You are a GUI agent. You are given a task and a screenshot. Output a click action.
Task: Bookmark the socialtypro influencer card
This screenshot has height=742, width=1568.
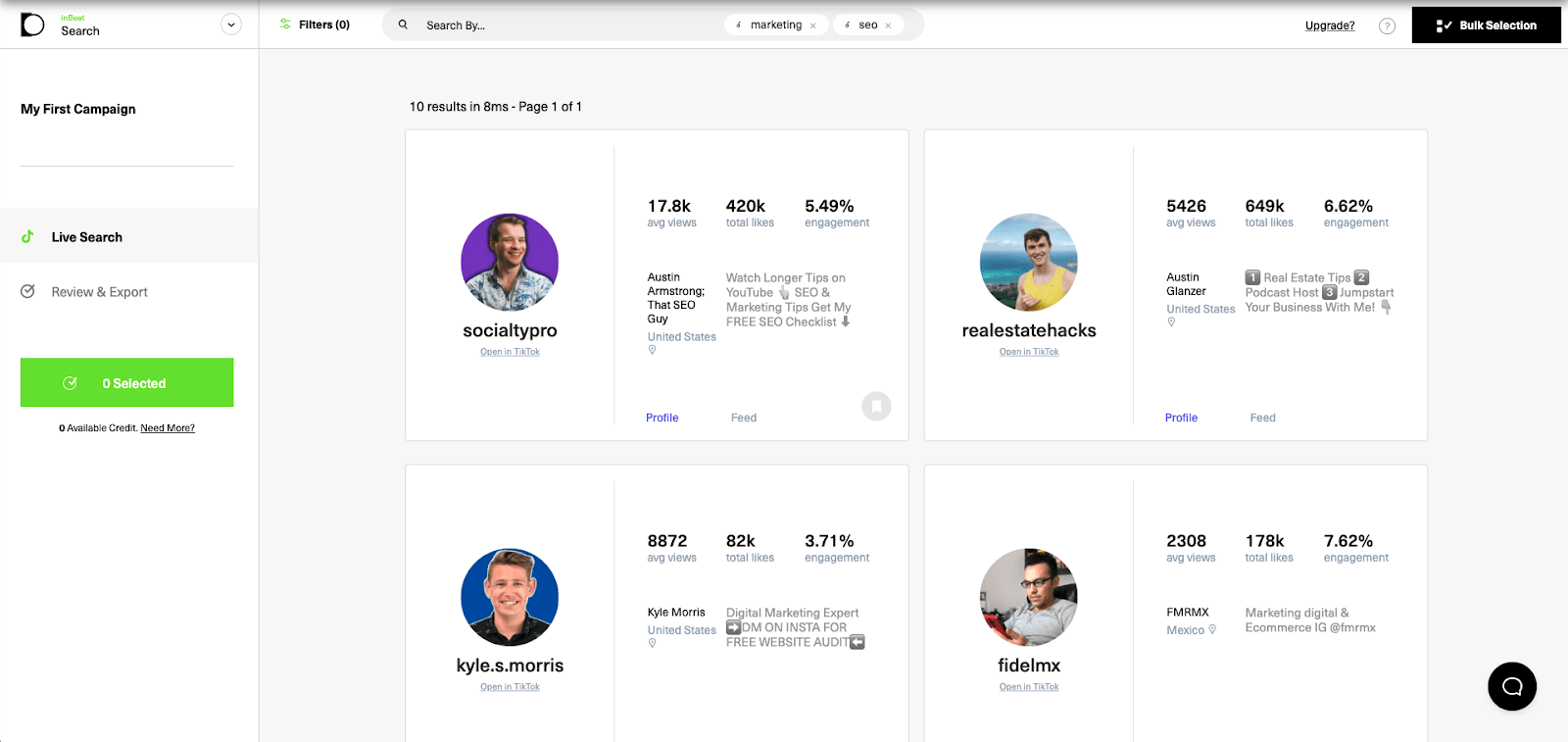click(x=876, y=406)
